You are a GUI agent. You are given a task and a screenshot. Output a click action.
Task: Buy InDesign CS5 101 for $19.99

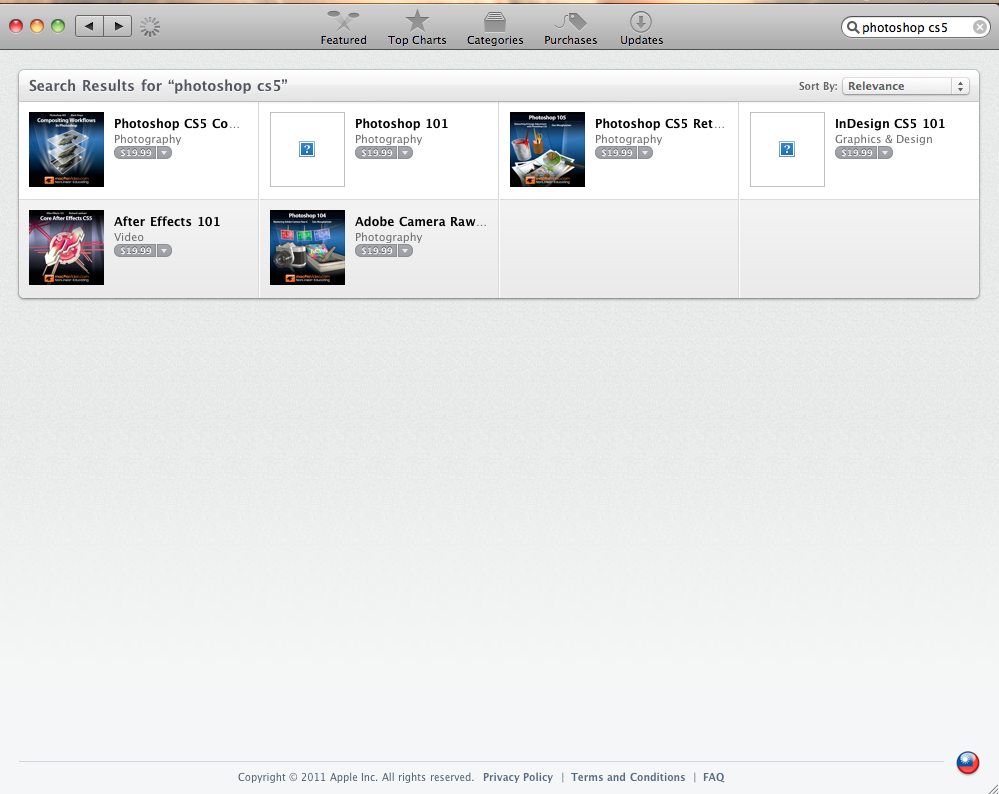[x=856, y=153]
